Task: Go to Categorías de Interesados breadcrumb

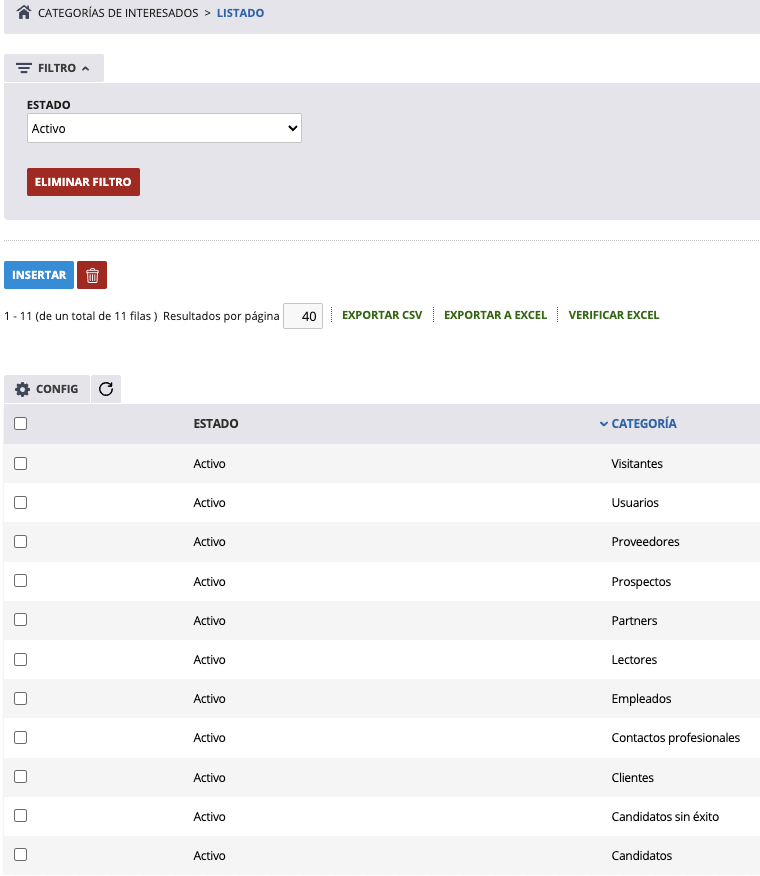Action: click(x=118, y=14)
